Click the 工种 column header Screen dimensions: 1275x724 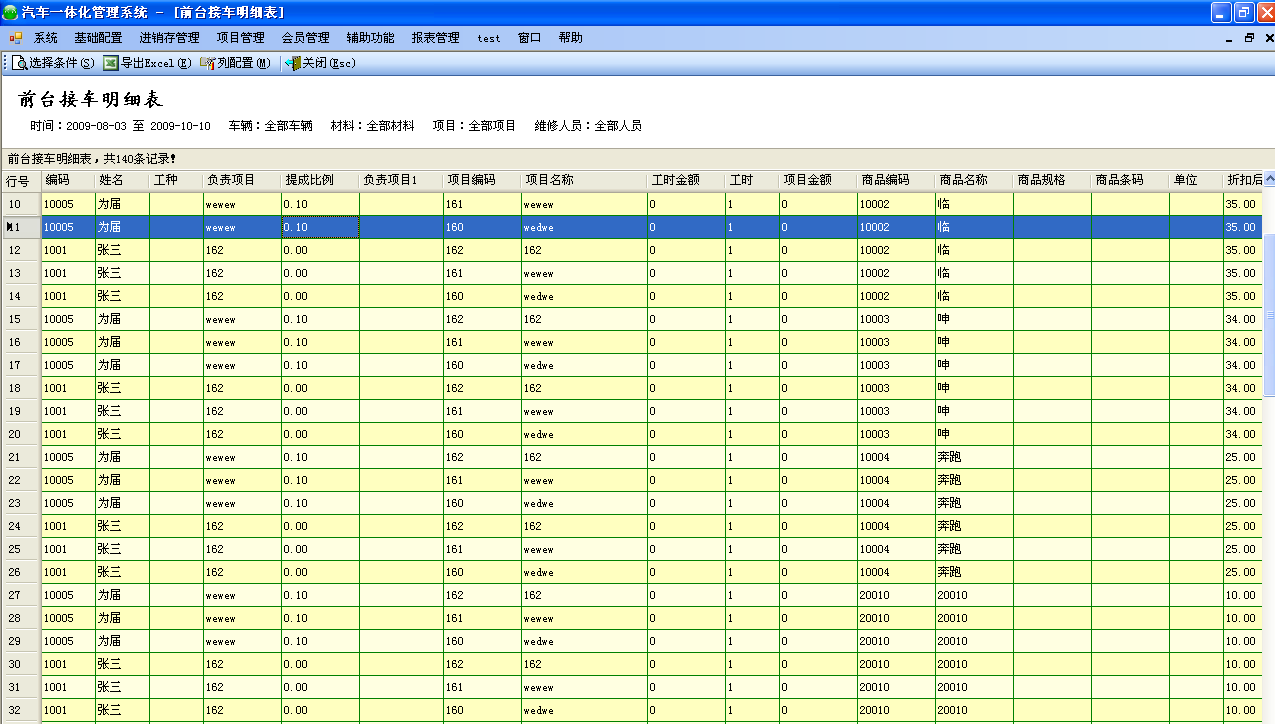click(x=176, y=181)
